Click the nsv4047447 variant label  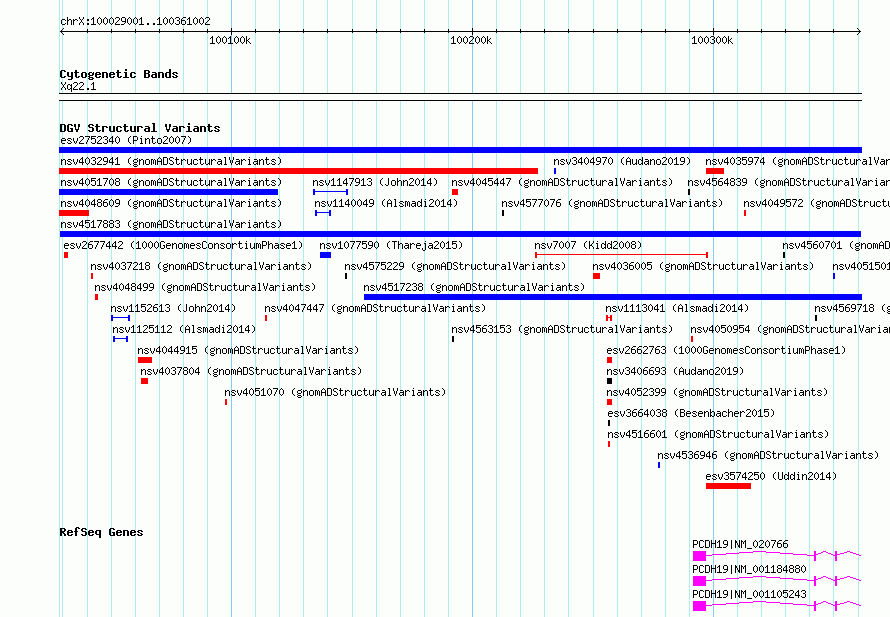(375, 308)
